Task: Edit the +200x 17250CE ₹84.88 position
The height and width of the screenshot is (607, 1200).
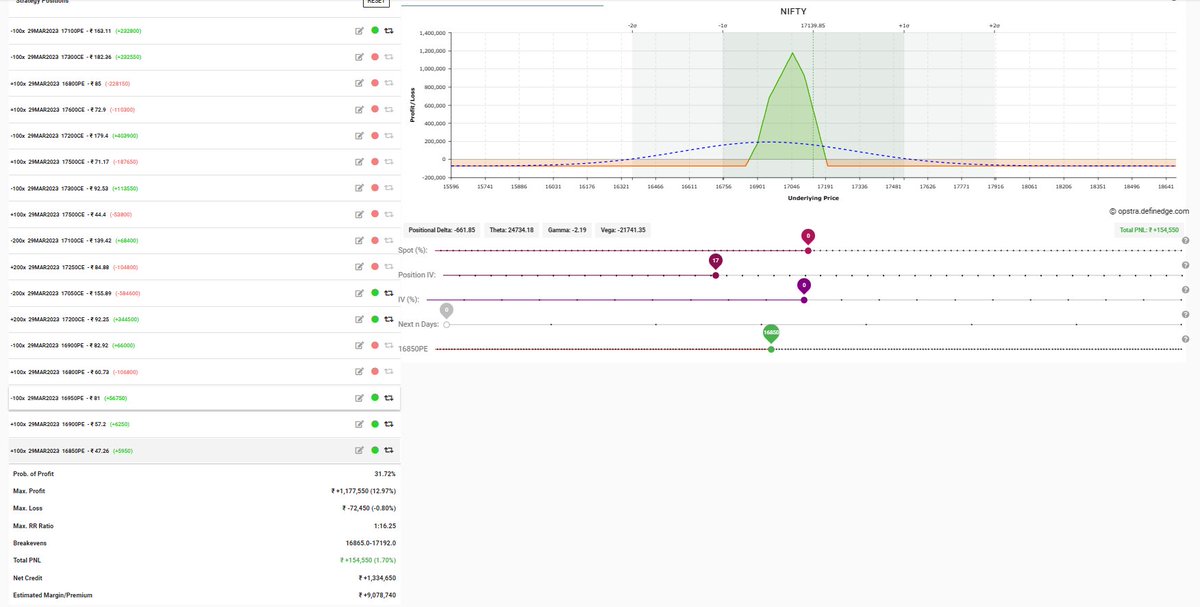Action: [x=359, y=267]
